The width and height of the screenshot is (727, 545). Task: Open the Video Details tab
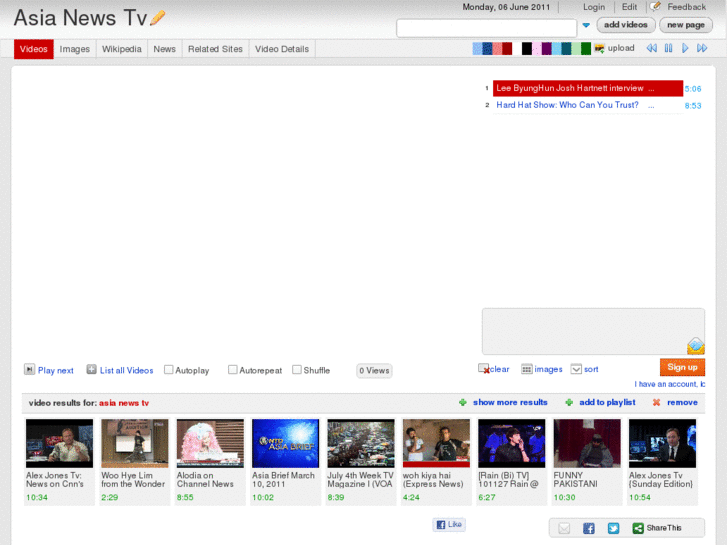(x=282, y=49)
